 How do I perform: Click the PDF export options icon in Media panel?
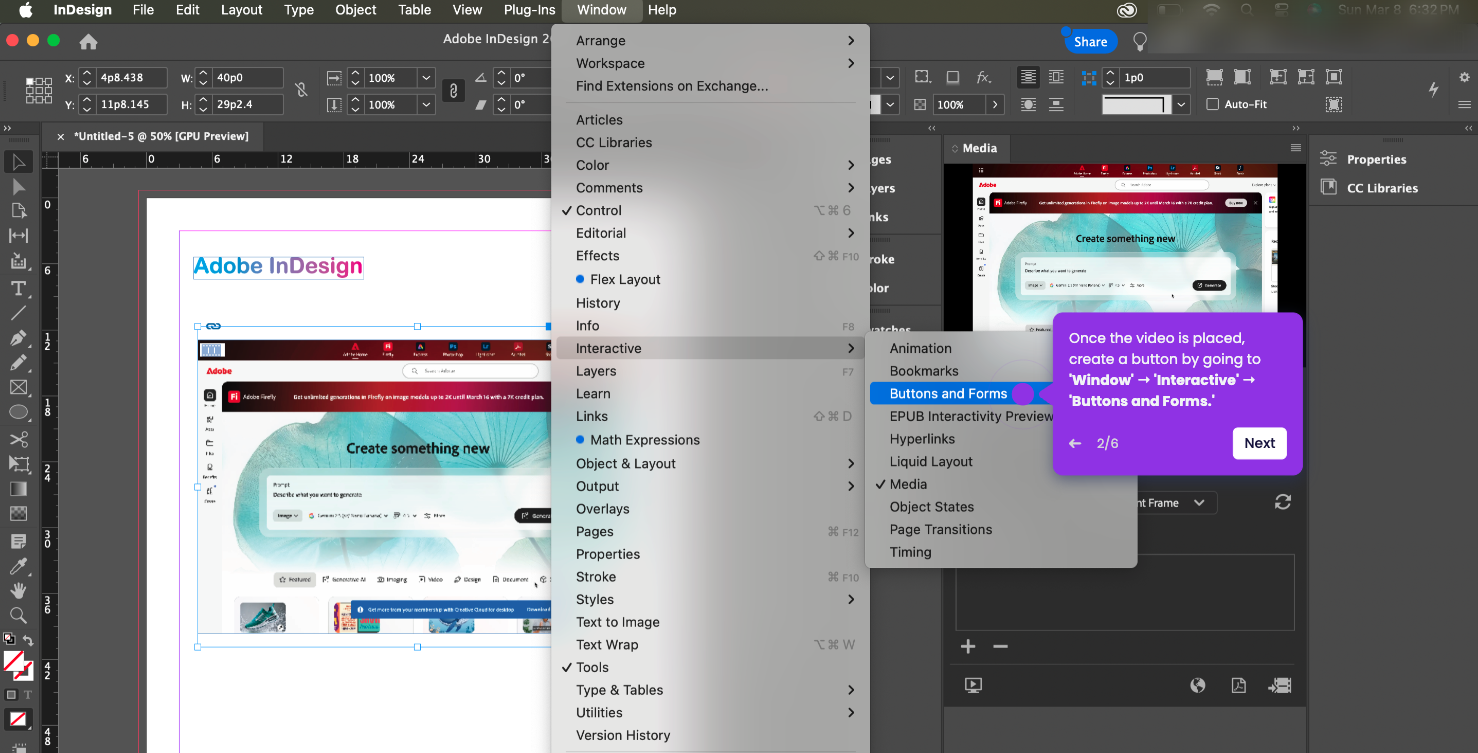[x=1238, y=685]
